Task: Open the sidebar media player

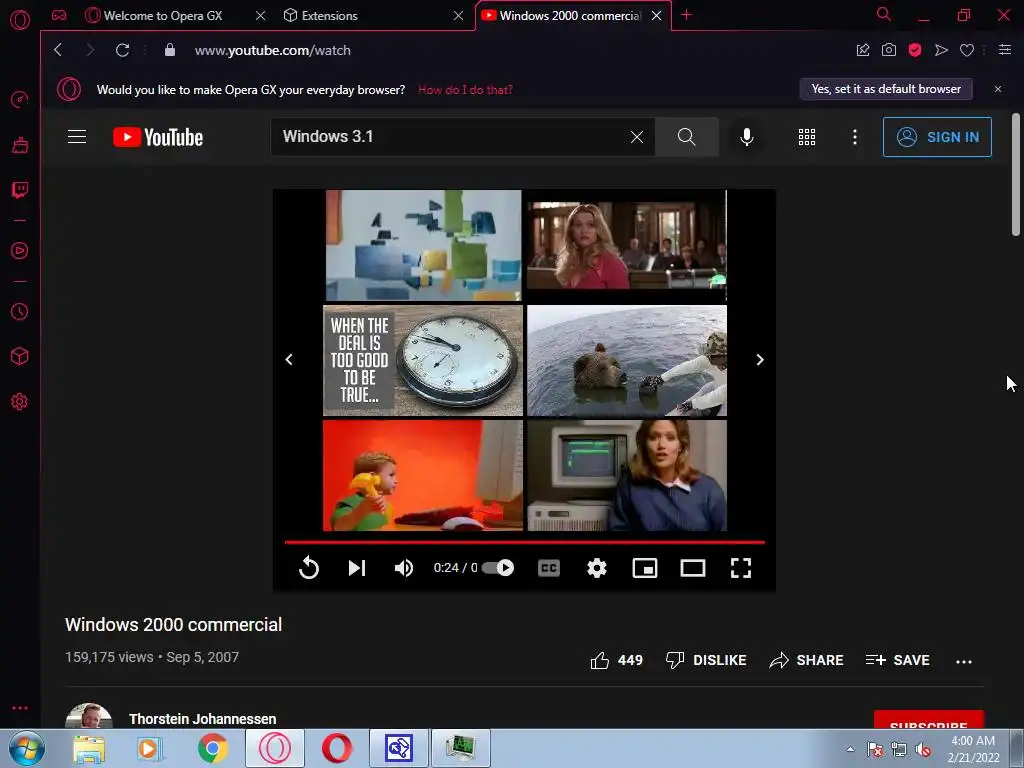Action: coord(20,251)
